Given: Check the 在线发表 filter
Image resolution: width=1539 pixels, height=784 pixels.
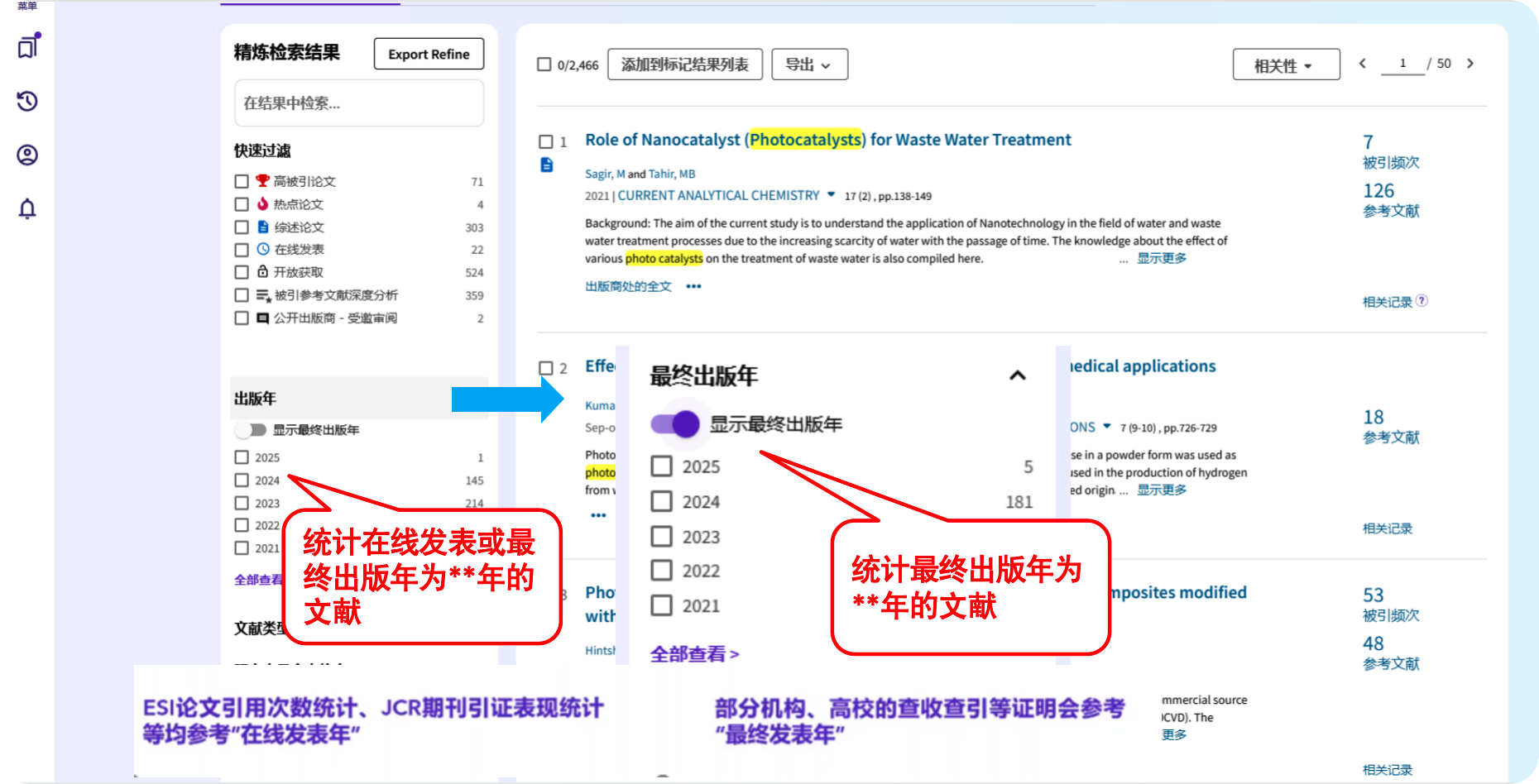Looking at the screenshot, I should tap(242, 250).
